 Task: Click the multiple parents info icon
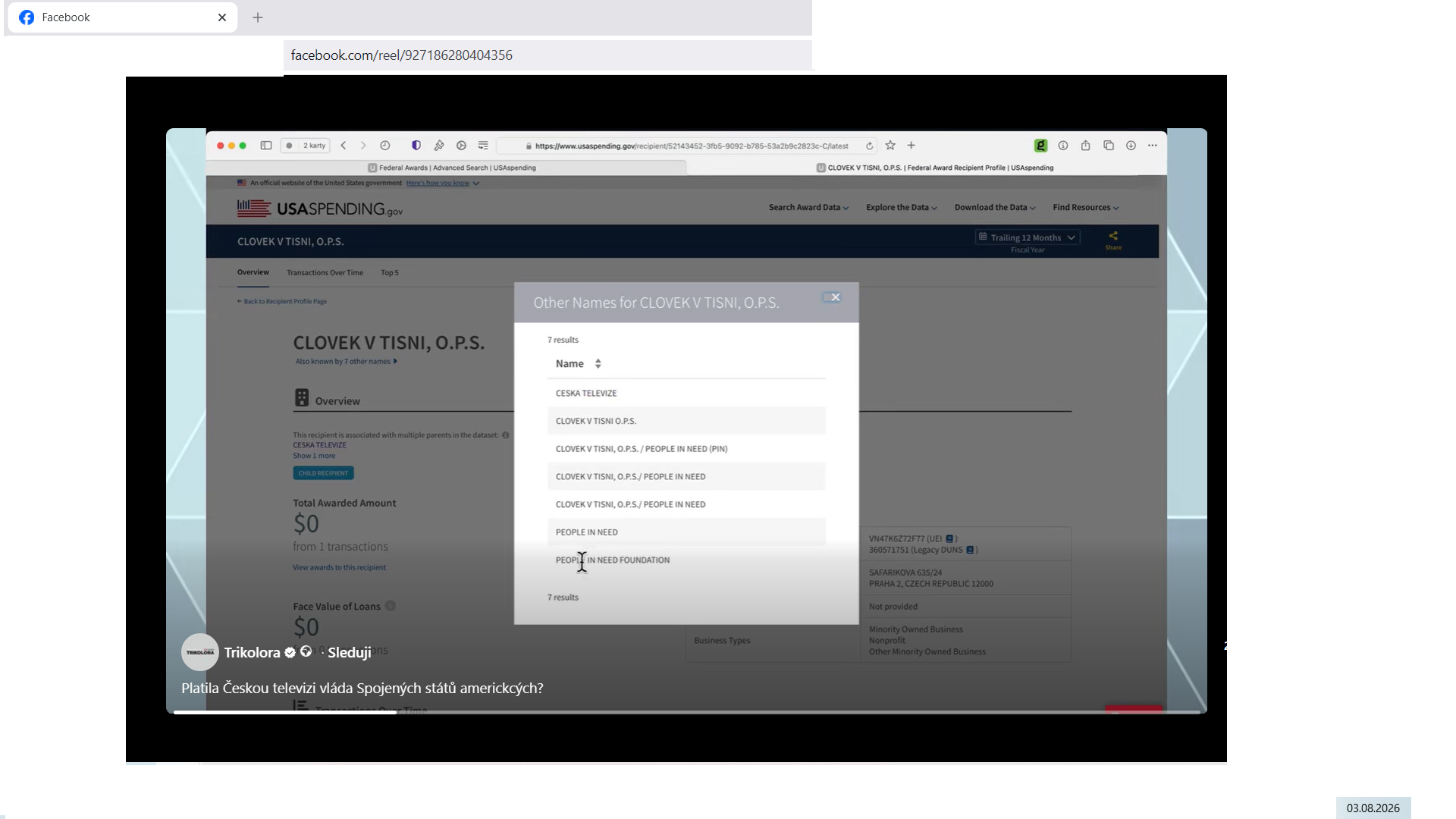coord(506,435)
